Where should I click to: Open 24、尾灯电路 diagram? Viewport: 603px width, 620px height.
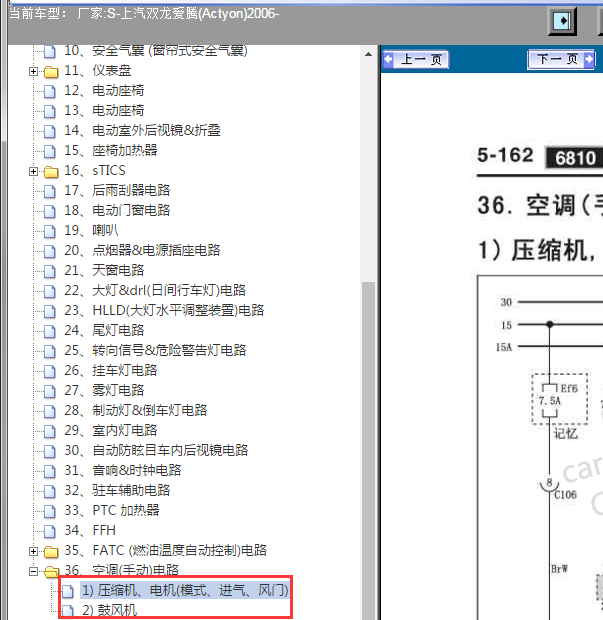tap(104, 330)
